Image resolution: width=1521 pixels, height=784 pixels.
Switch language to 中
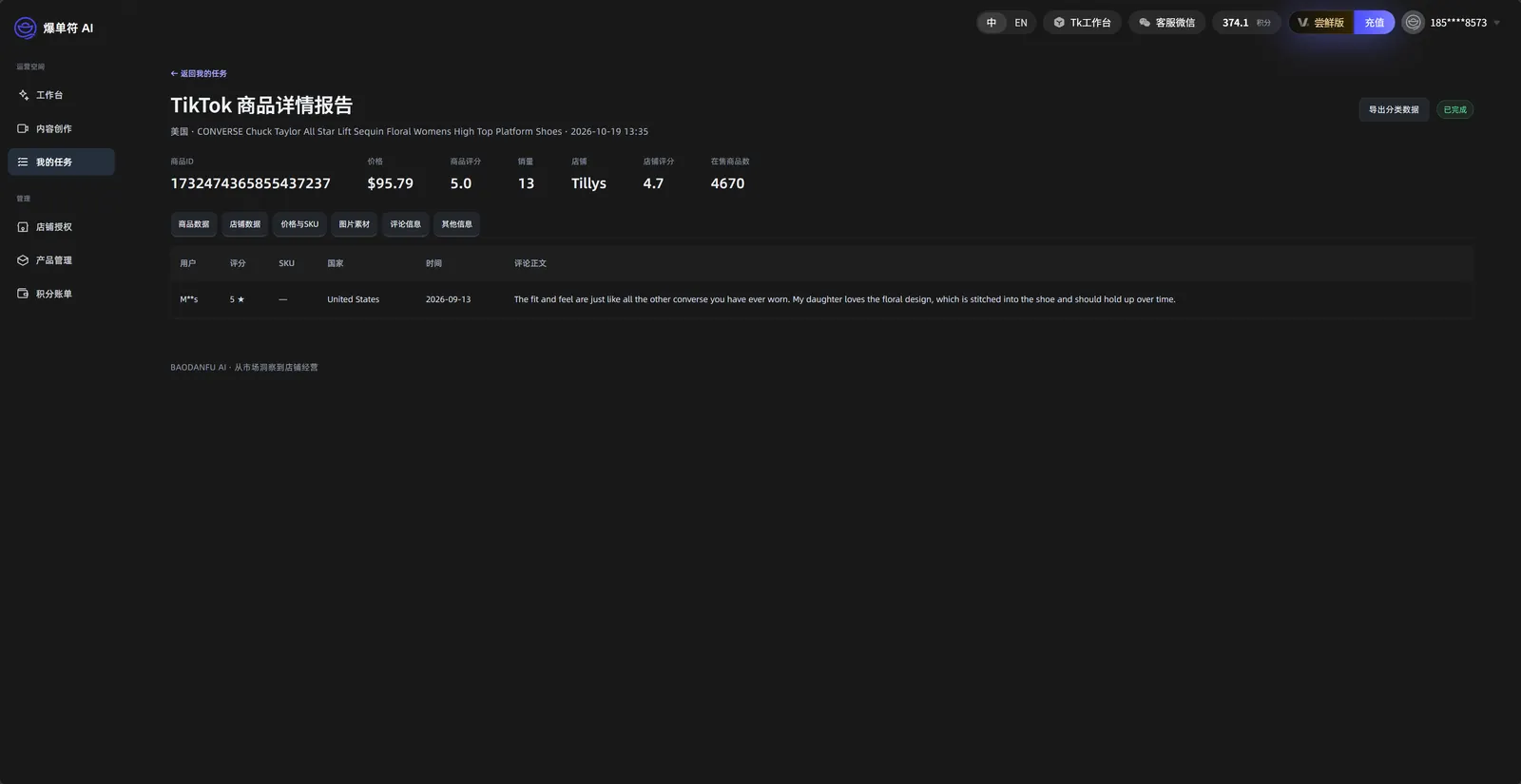(x=992, y=23)
